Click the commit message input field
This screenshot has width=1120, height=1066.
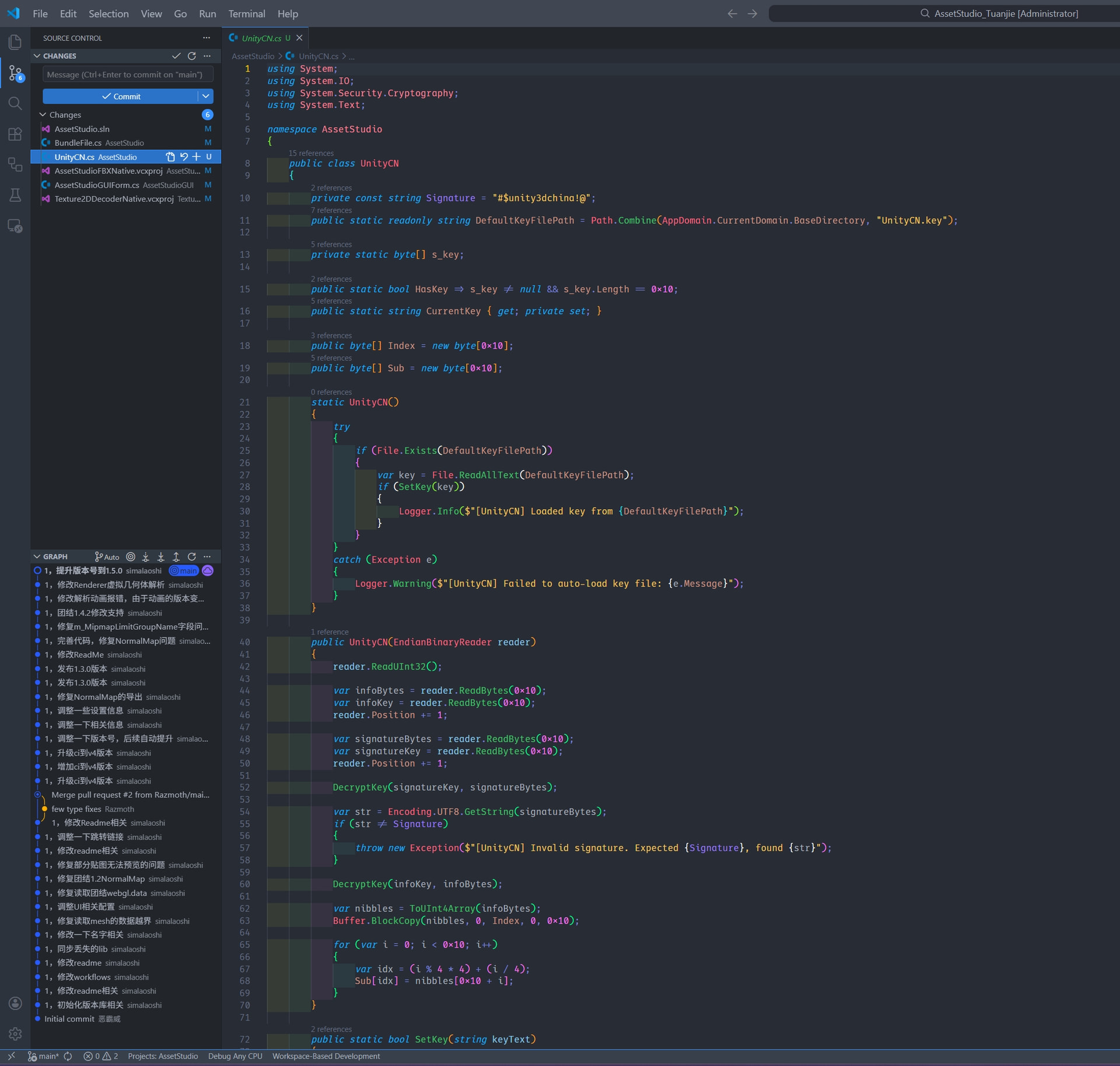[127, 75]
